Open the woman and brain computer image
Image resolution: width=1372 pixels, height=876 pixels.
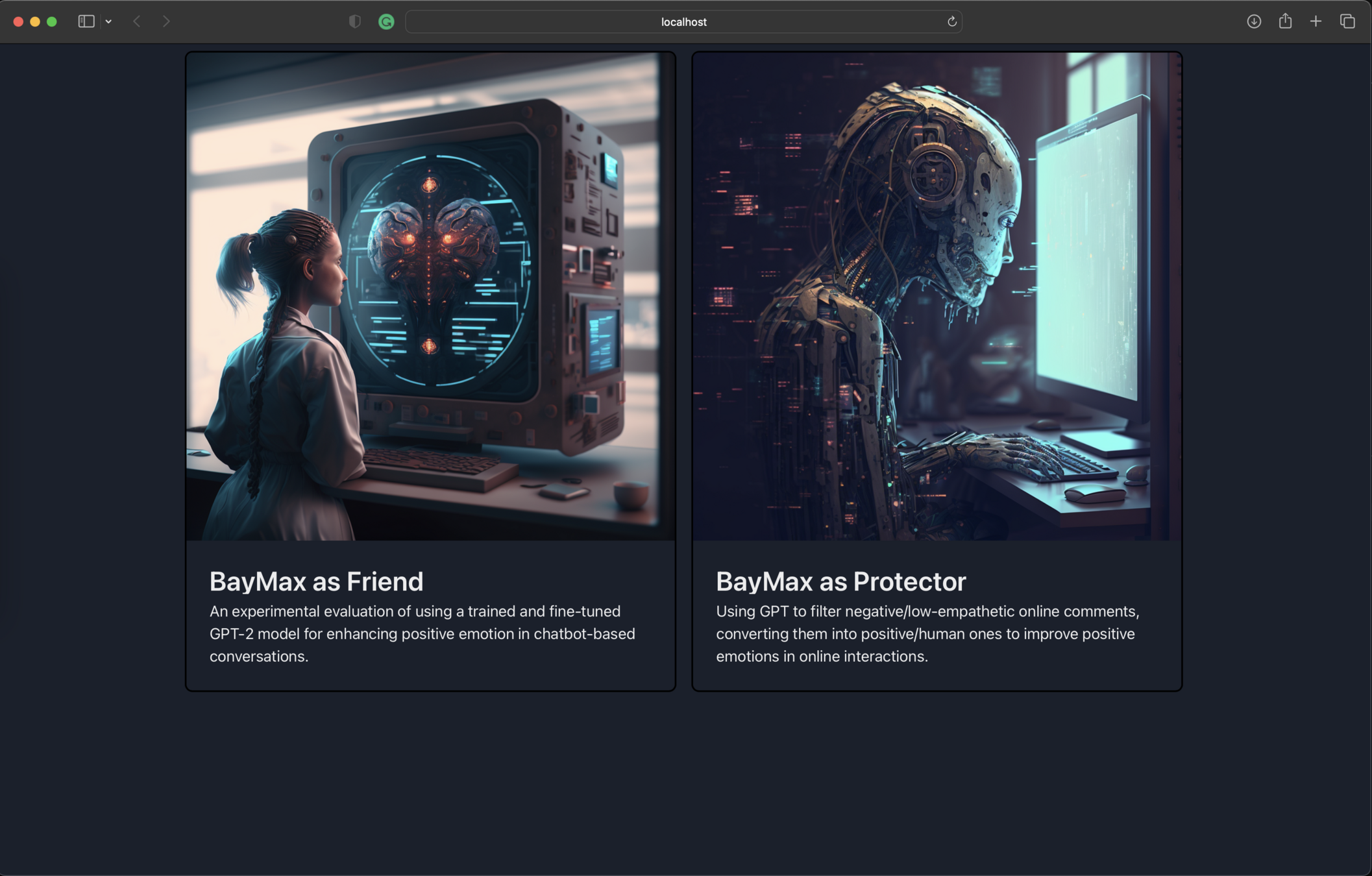point(430,297)
